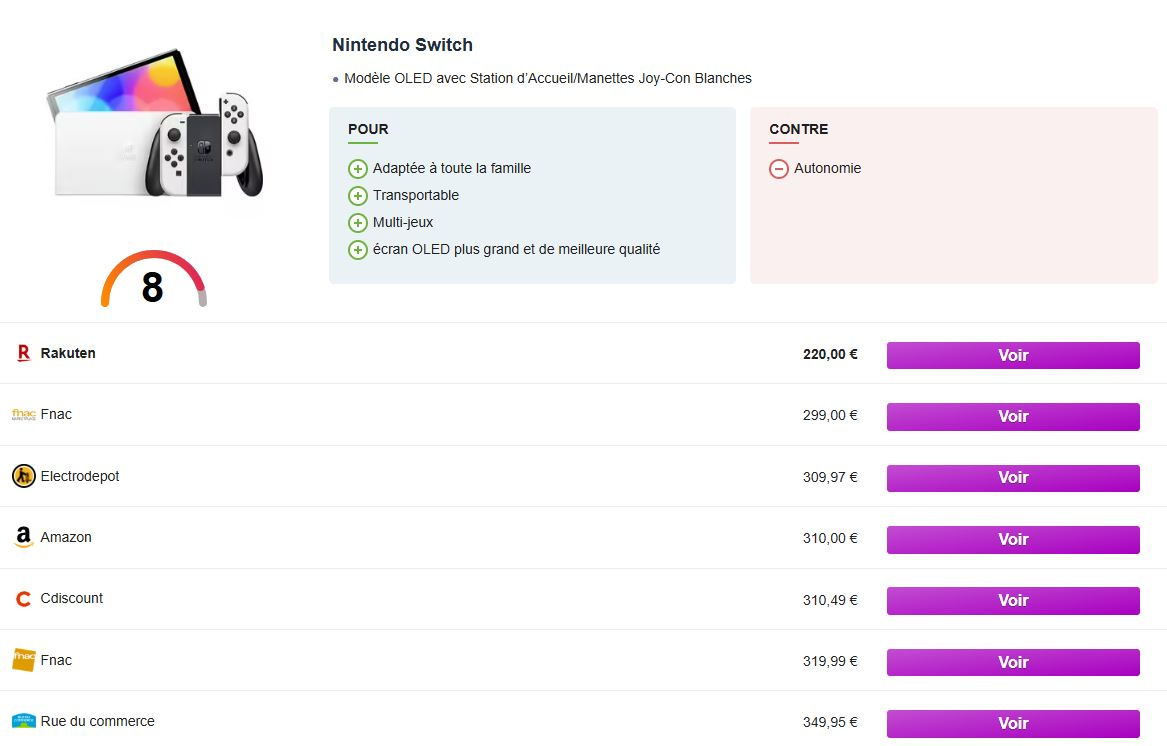The width and height of the screenshot is (1167, 746).
Task: Click the Electrodepot logo icon
Action: (x=24, y=476)
